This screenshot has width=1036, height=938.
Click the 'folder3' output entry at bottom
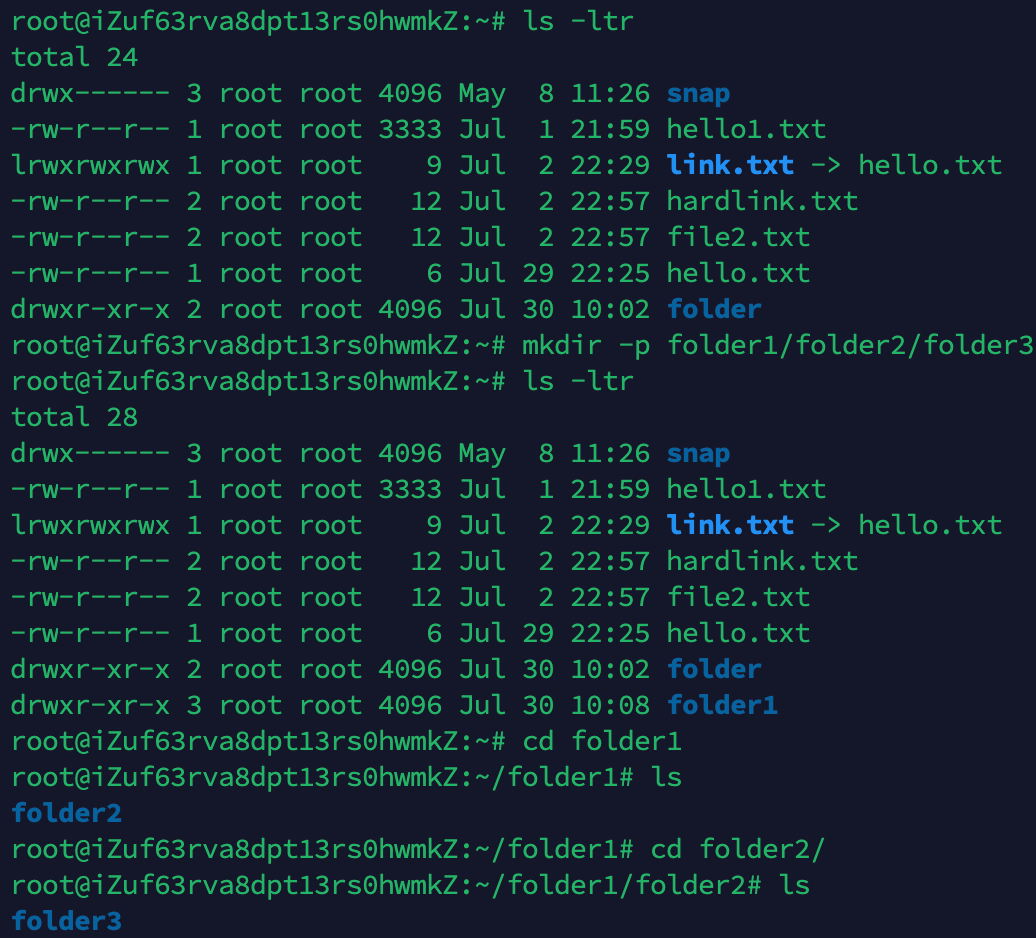[x=67, y=921]
